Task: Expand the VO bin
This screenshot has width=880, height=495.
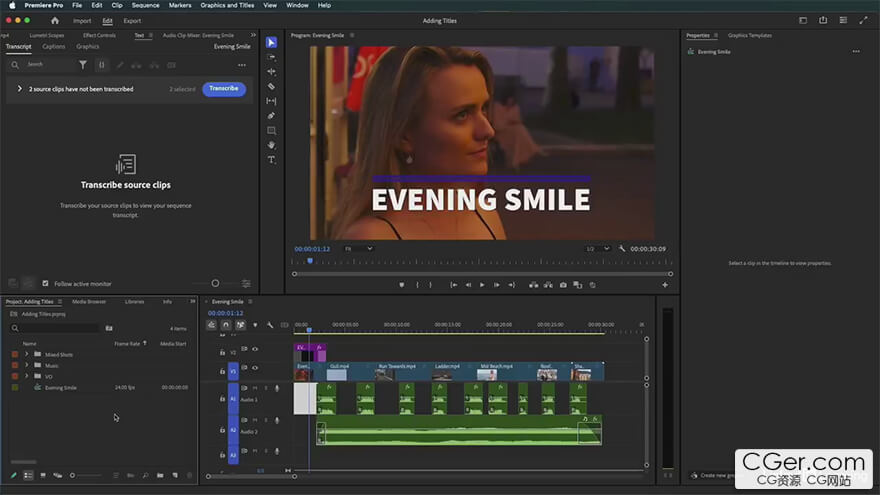Action: pos(26,376)
